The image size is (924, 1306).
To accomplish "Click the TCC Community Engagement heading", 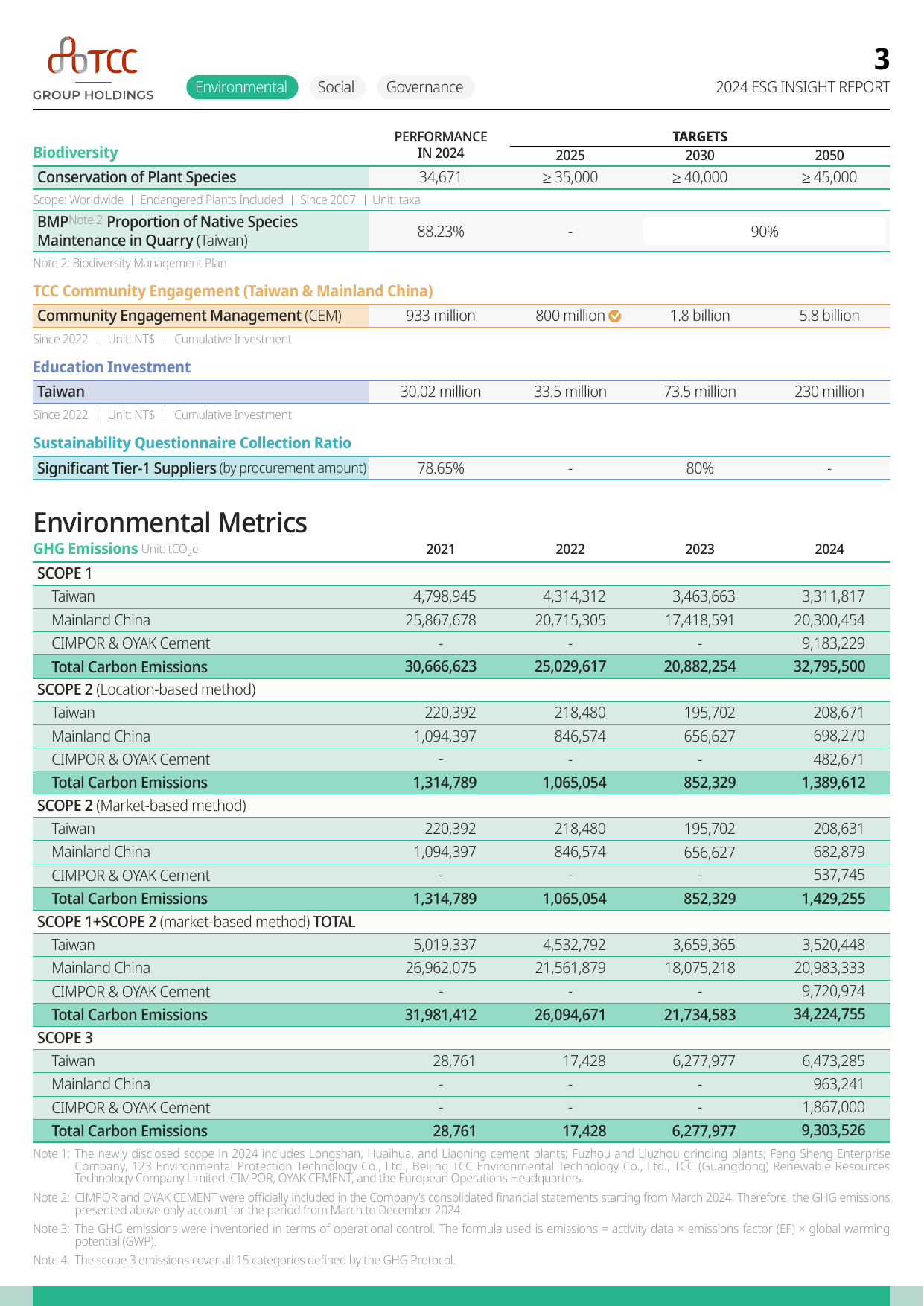I will point(233,291).
